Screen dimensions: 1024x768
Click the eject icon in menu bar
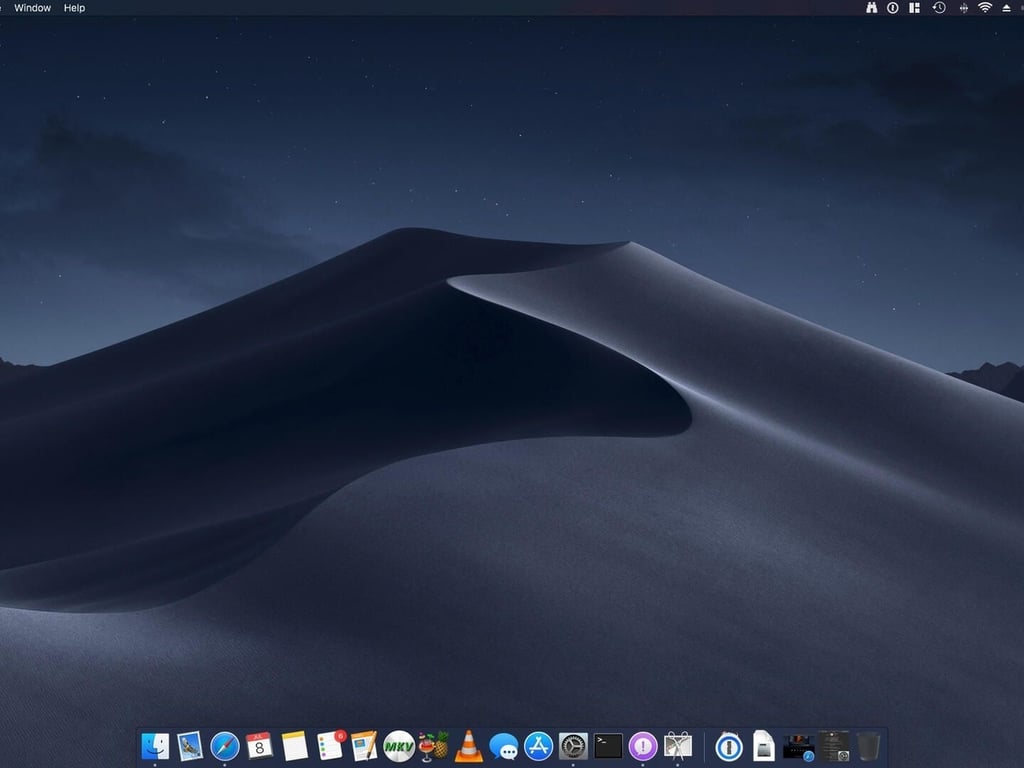[x=1007, y=8]
